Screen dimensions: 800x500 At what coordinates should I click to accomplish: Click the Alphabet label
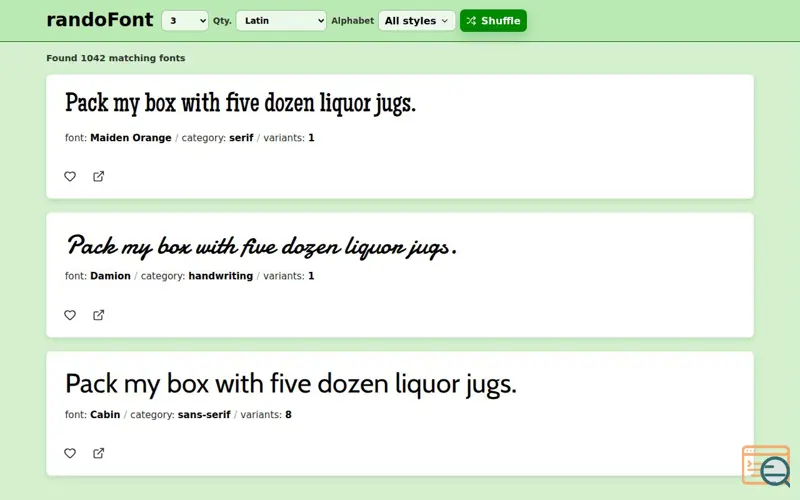353,21
